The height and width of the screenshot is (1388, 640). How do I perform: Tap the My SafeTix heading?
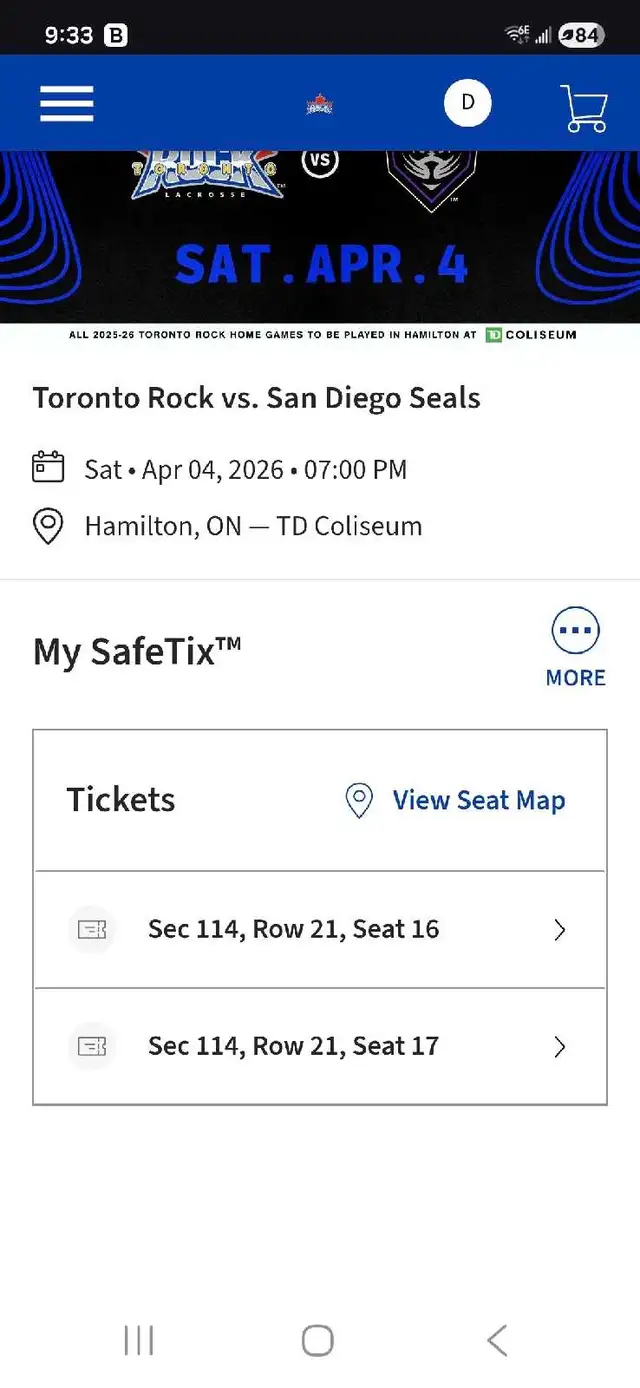tap(138, 650)
